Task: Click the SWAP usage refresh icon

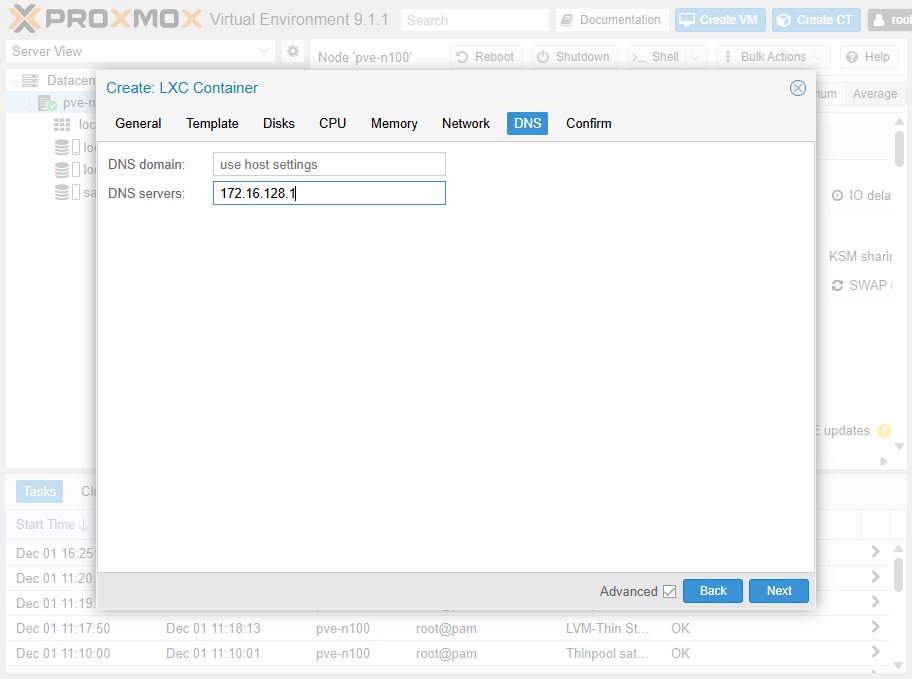Action: pyautogui.click(x=837, y=285)
